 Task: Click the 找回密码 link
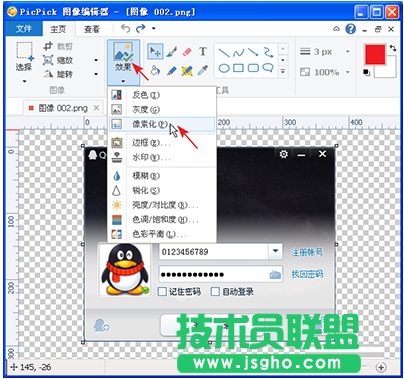(307, 274)
